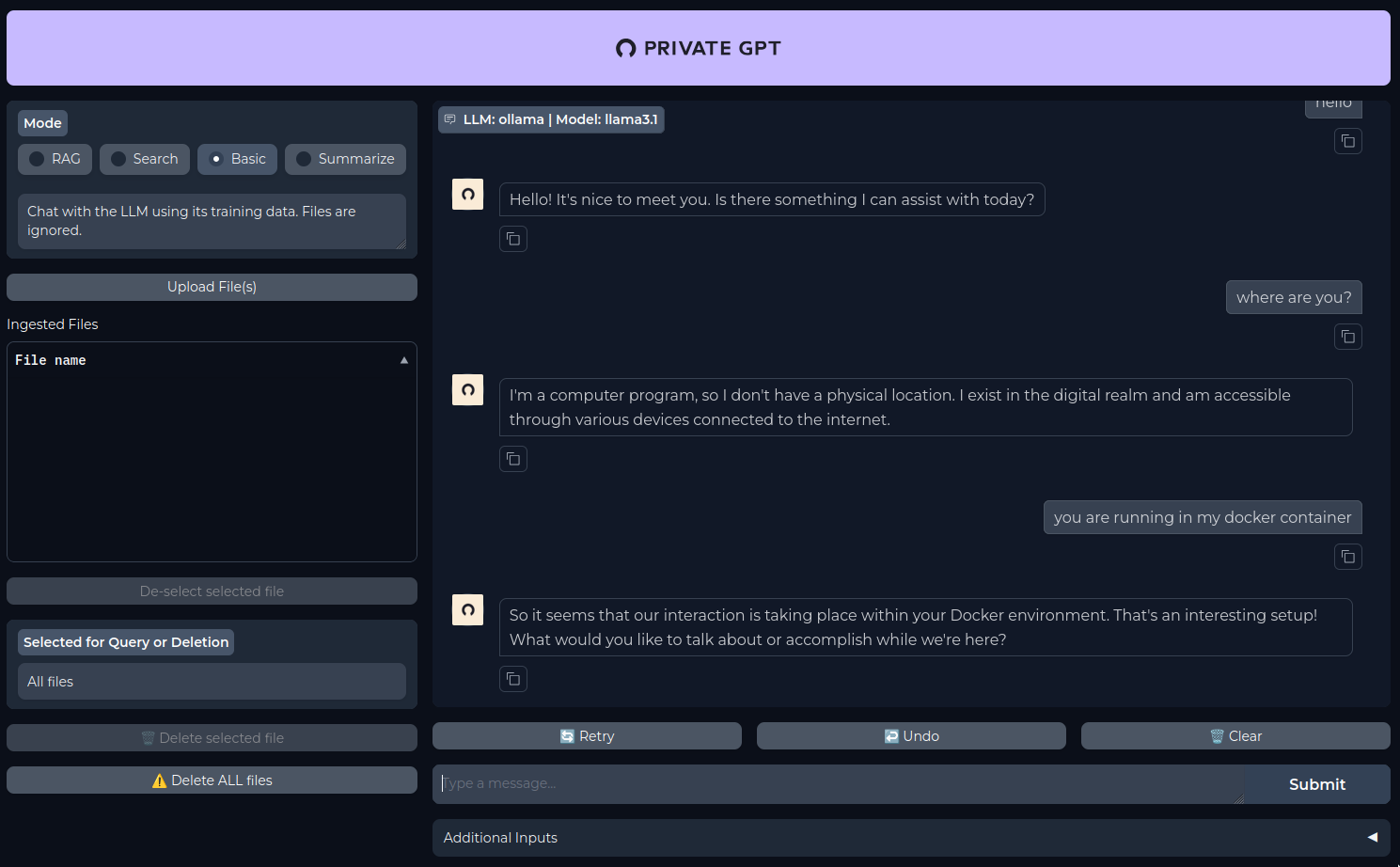
Task: Copy the 'Docker environment' bot reply
Action: (x=513, y=679)
